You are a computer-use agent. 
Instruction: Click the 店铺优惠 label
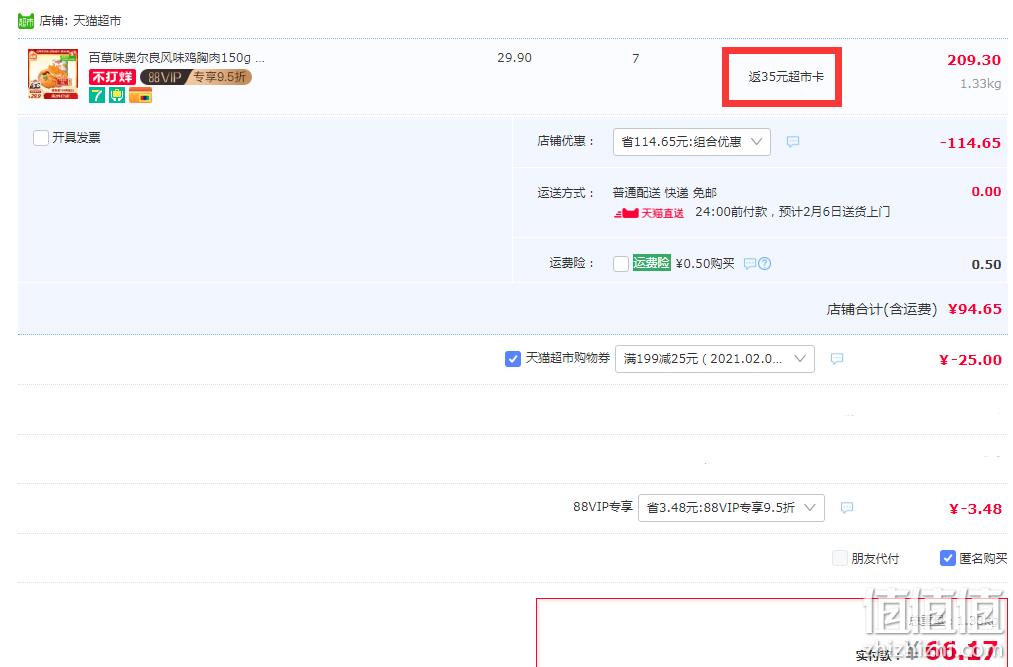click(x=565, y=141)
